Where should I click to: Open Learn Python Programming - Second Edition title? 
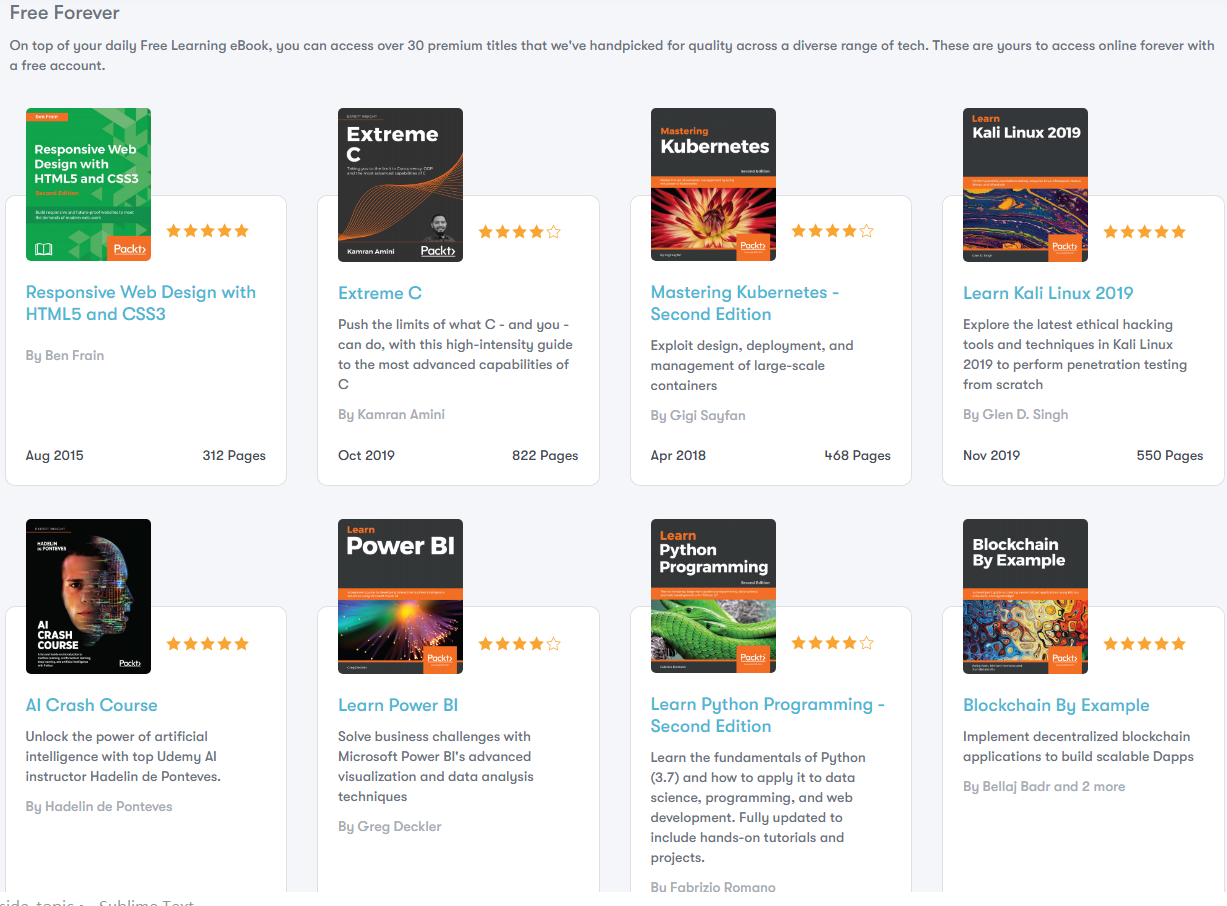point(768,715)
